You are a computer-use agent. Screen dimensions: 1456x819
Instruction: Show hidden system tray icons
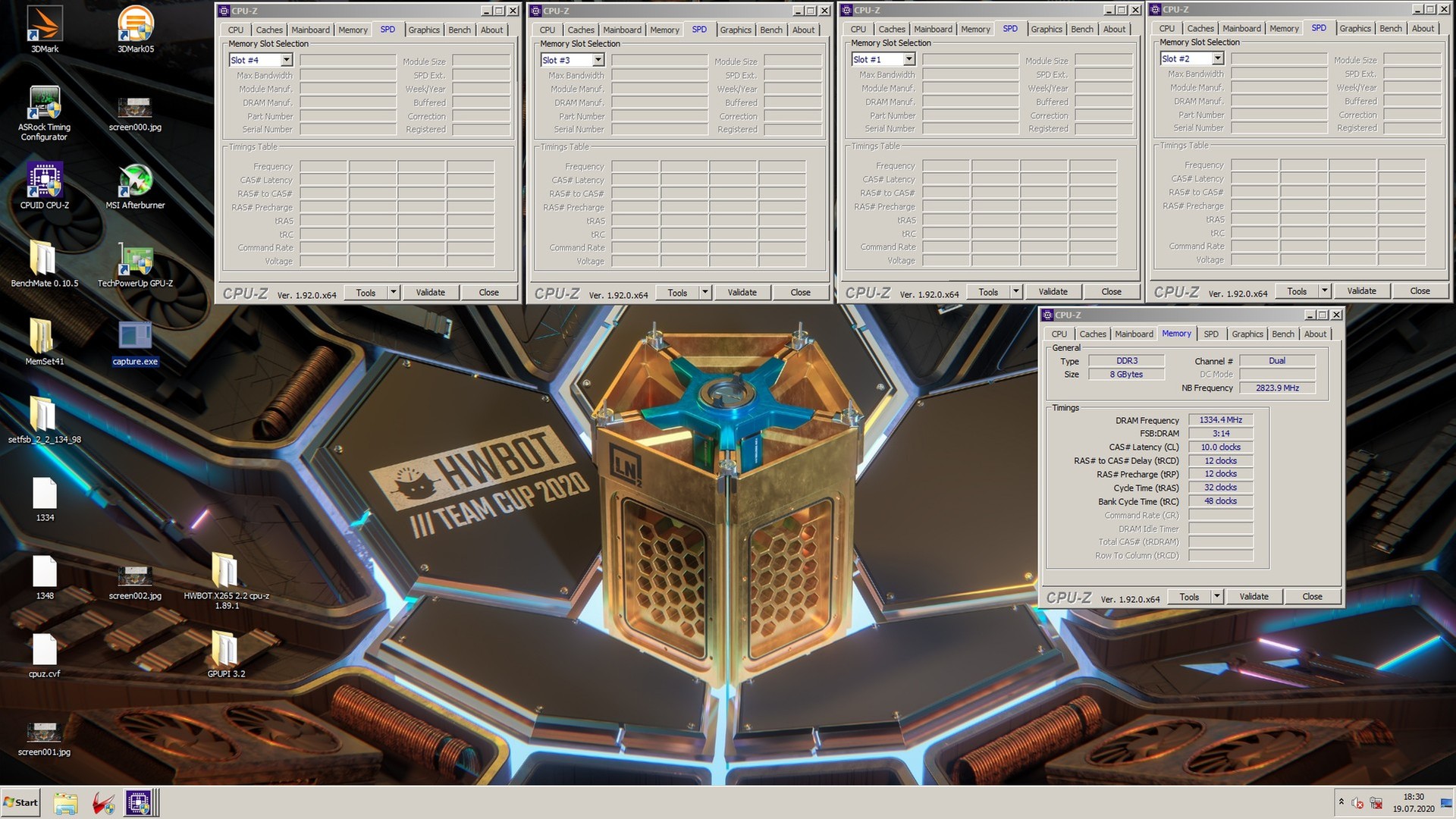pos(1341,802)
